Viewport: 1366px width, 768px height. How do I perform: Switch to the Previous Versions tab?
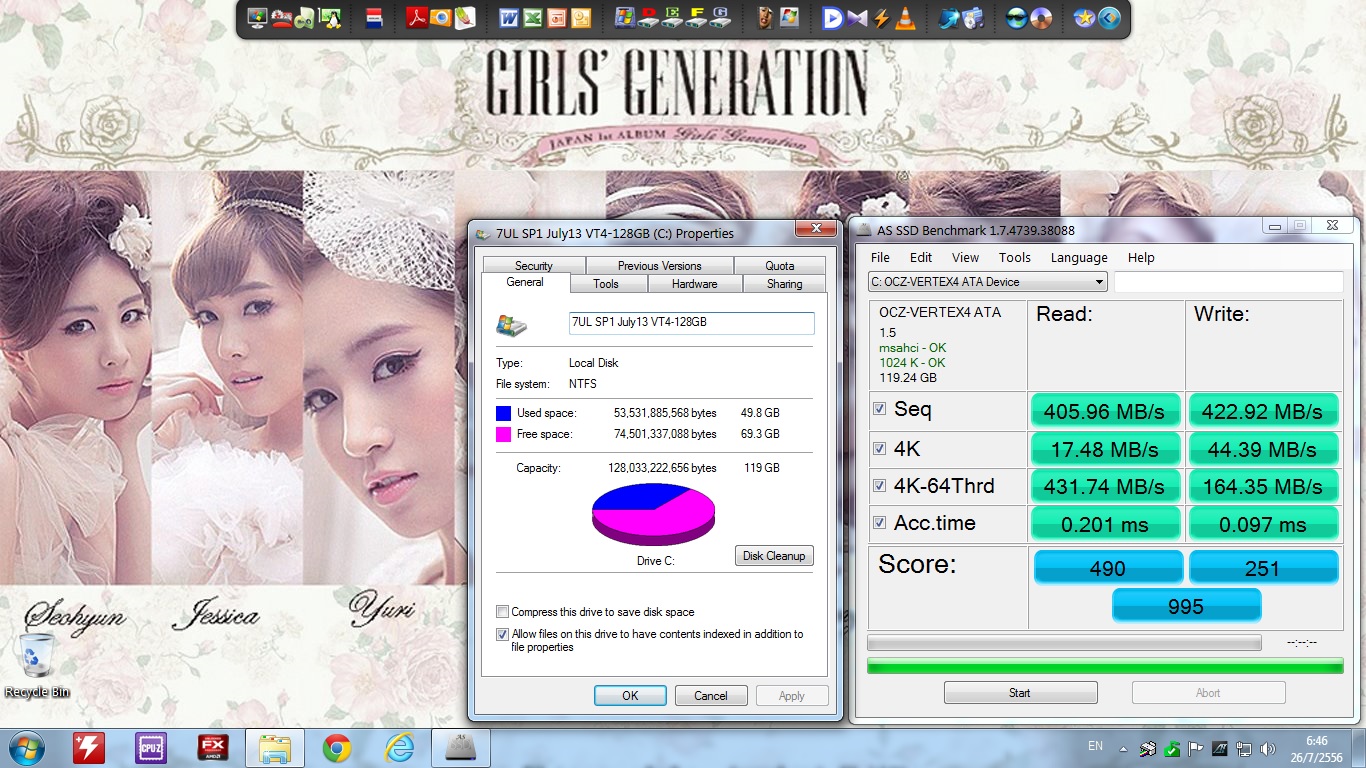point(660,266)
